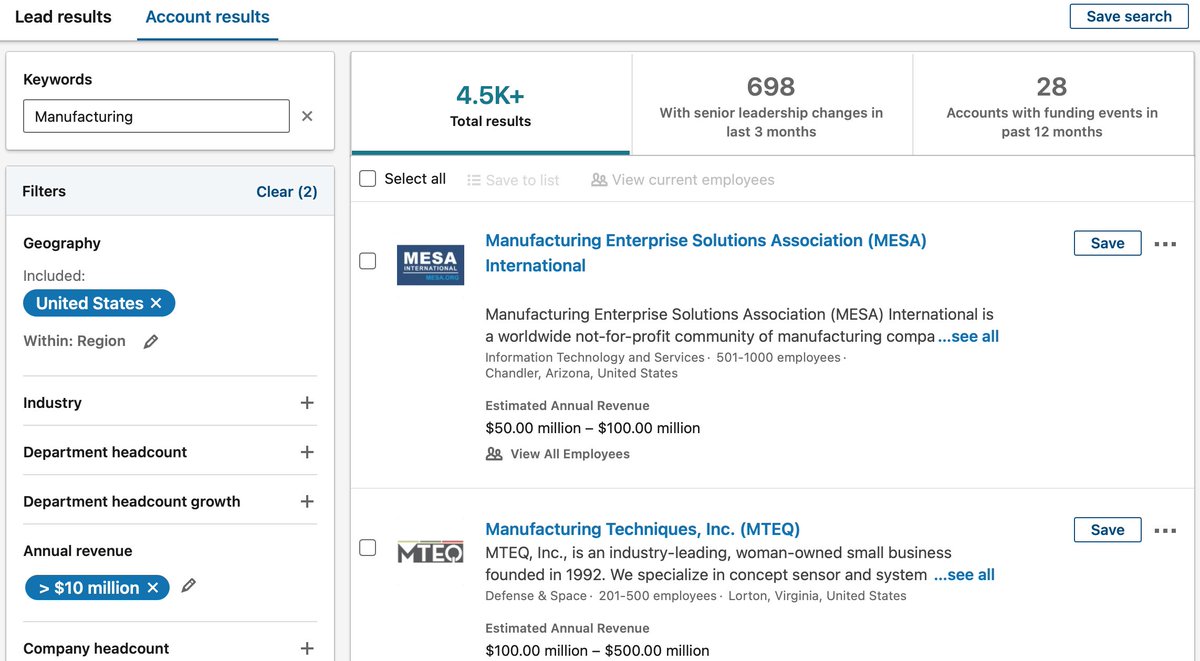This screenshot has width=1200, height=661.
Task: Select the 4.5K+ Total results tab
Action: pos(490,104)
